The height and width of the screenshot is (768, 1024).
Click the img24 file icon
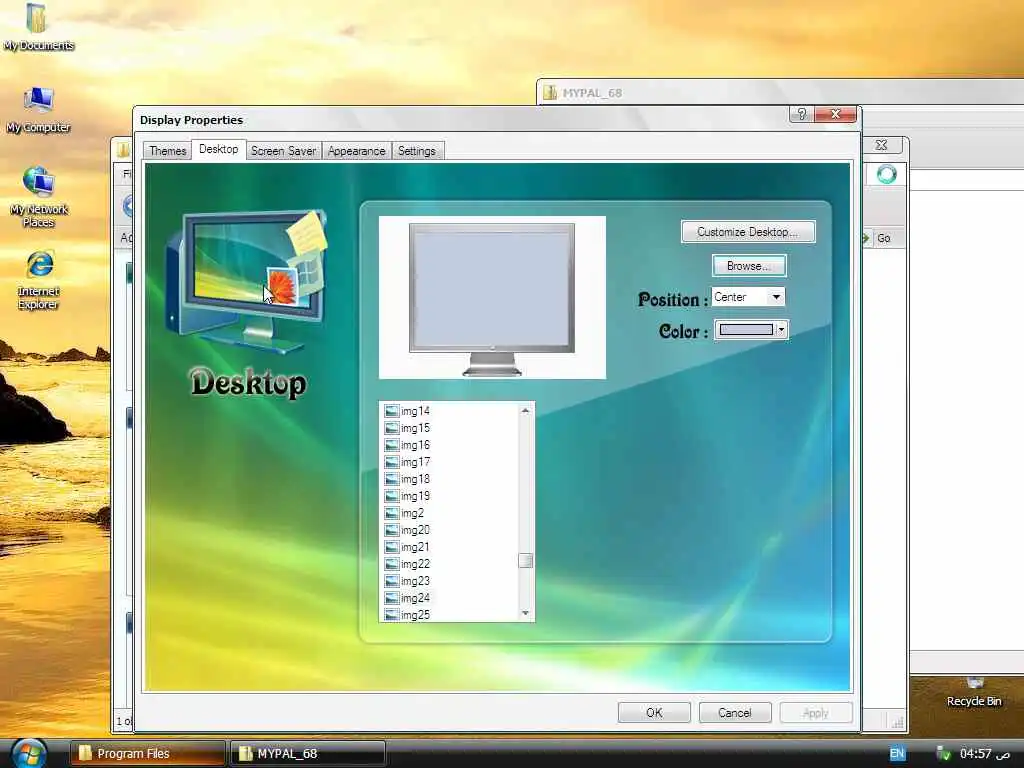(392, 598)
